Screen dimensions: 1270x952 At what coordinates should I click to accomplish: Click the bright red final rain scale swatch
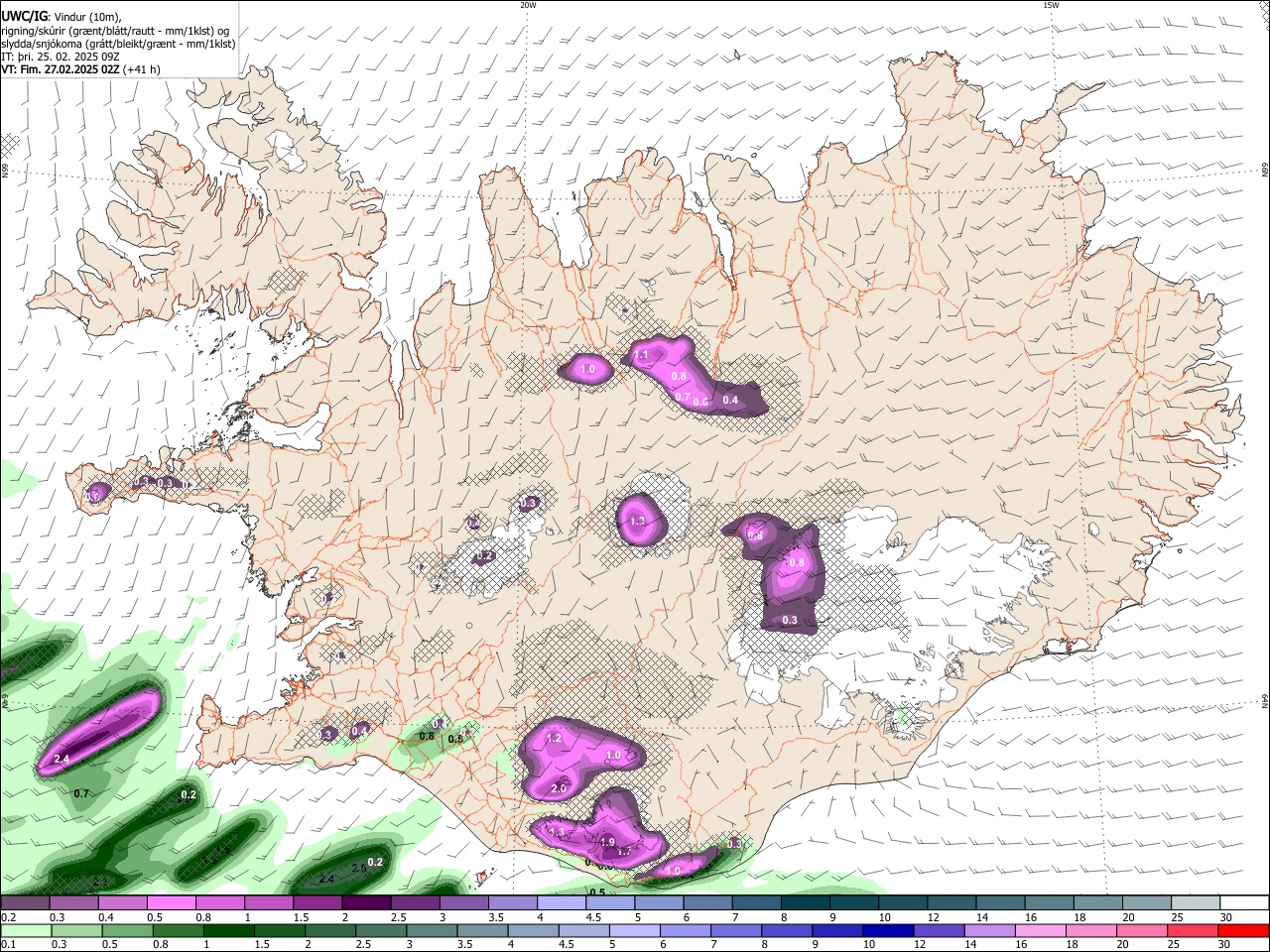coord(1243,930)
